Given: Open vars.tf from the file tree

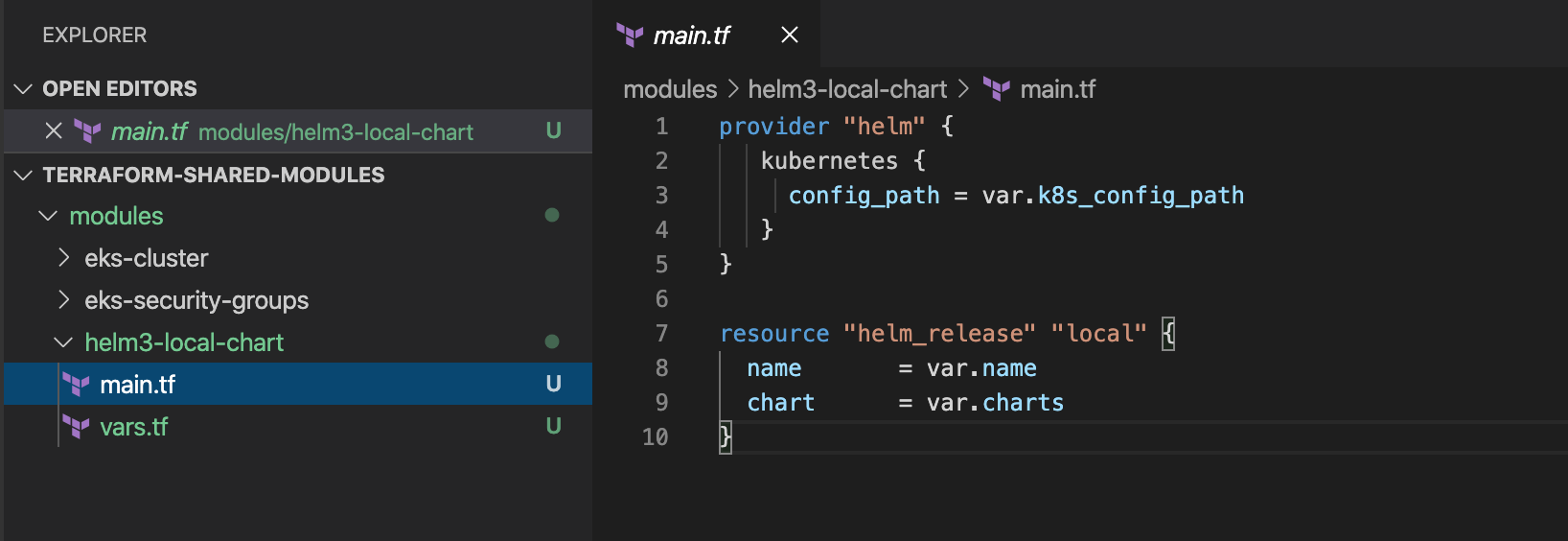Looking at the screenshot, I should click(134, 427).
